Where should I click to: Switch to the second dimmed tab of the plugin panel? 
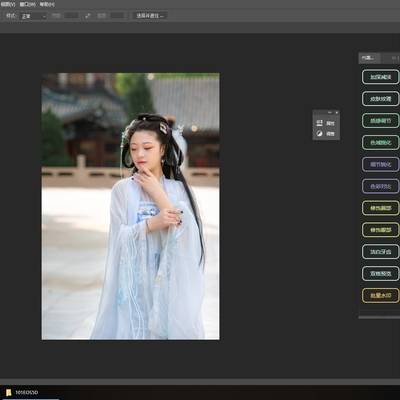click(x=392, y=58)
